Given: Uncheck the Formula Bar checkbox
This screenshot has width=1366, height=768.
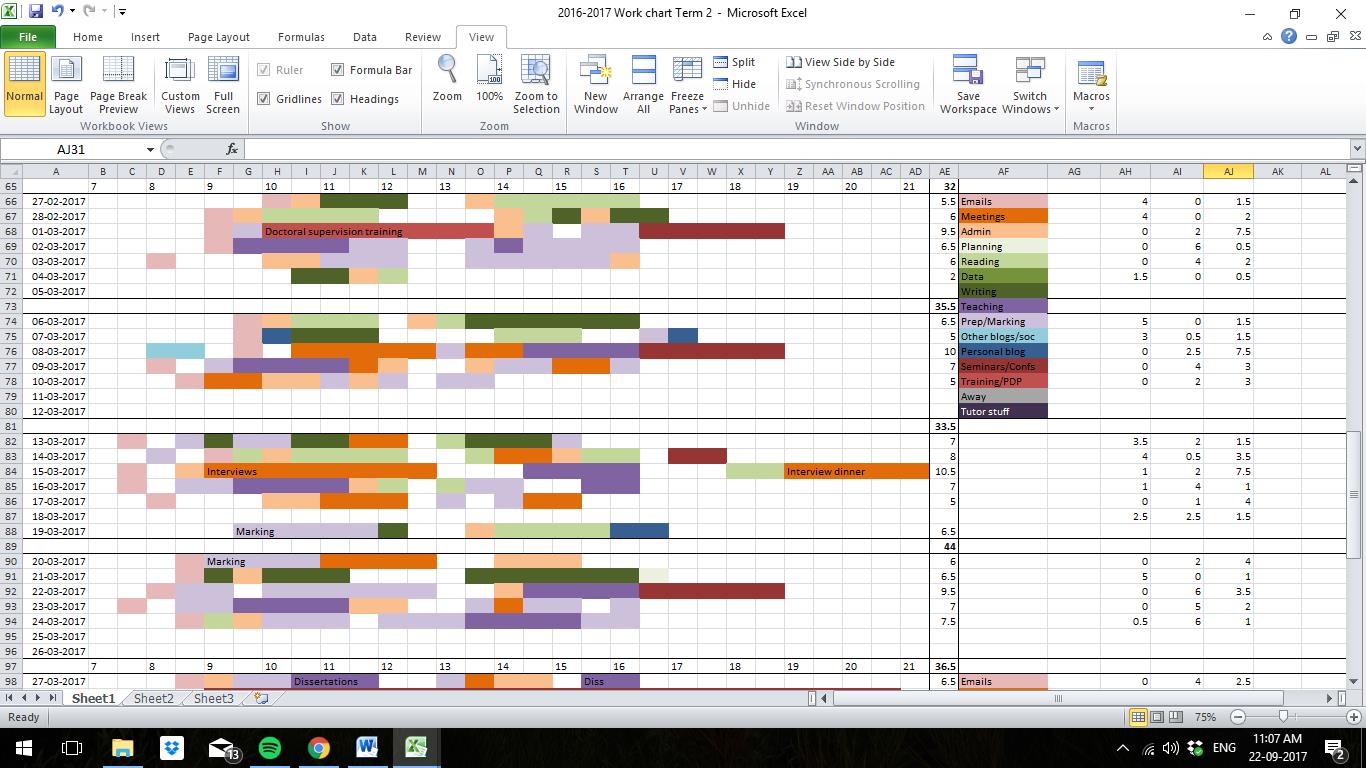Looking at the screenshot, I should (338, 70).
